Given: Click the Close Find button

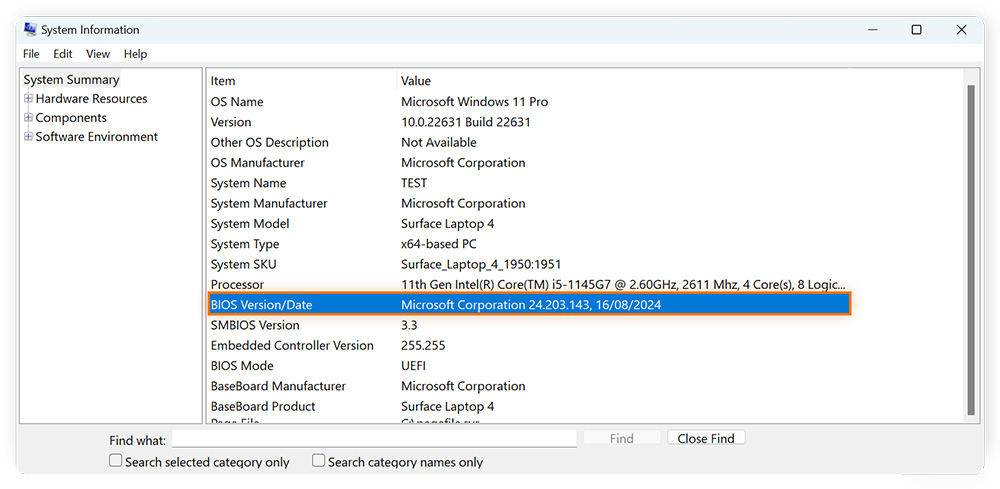Looking at the screenshot, I should pyautogui.click(x=706, y=438).
